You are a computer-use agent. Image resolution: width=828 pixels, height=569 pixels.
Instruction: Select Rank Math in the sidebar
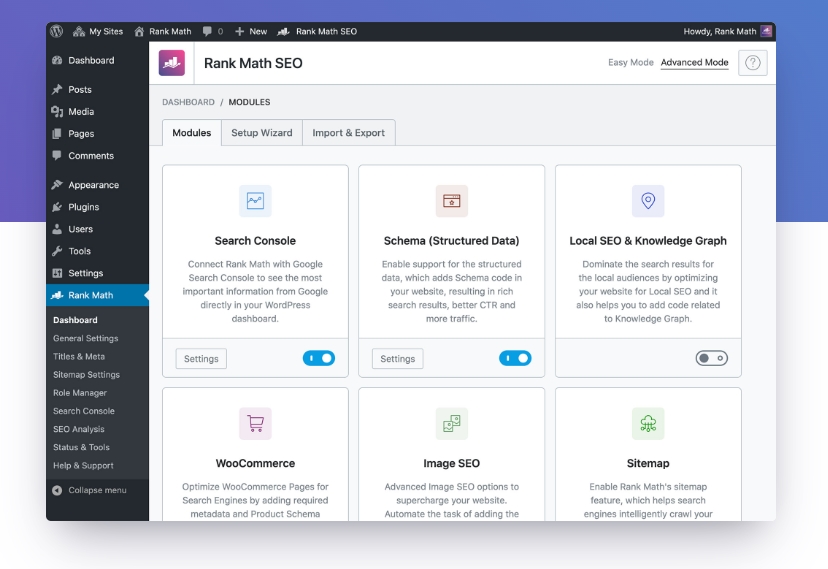click(x=97, y=295)
